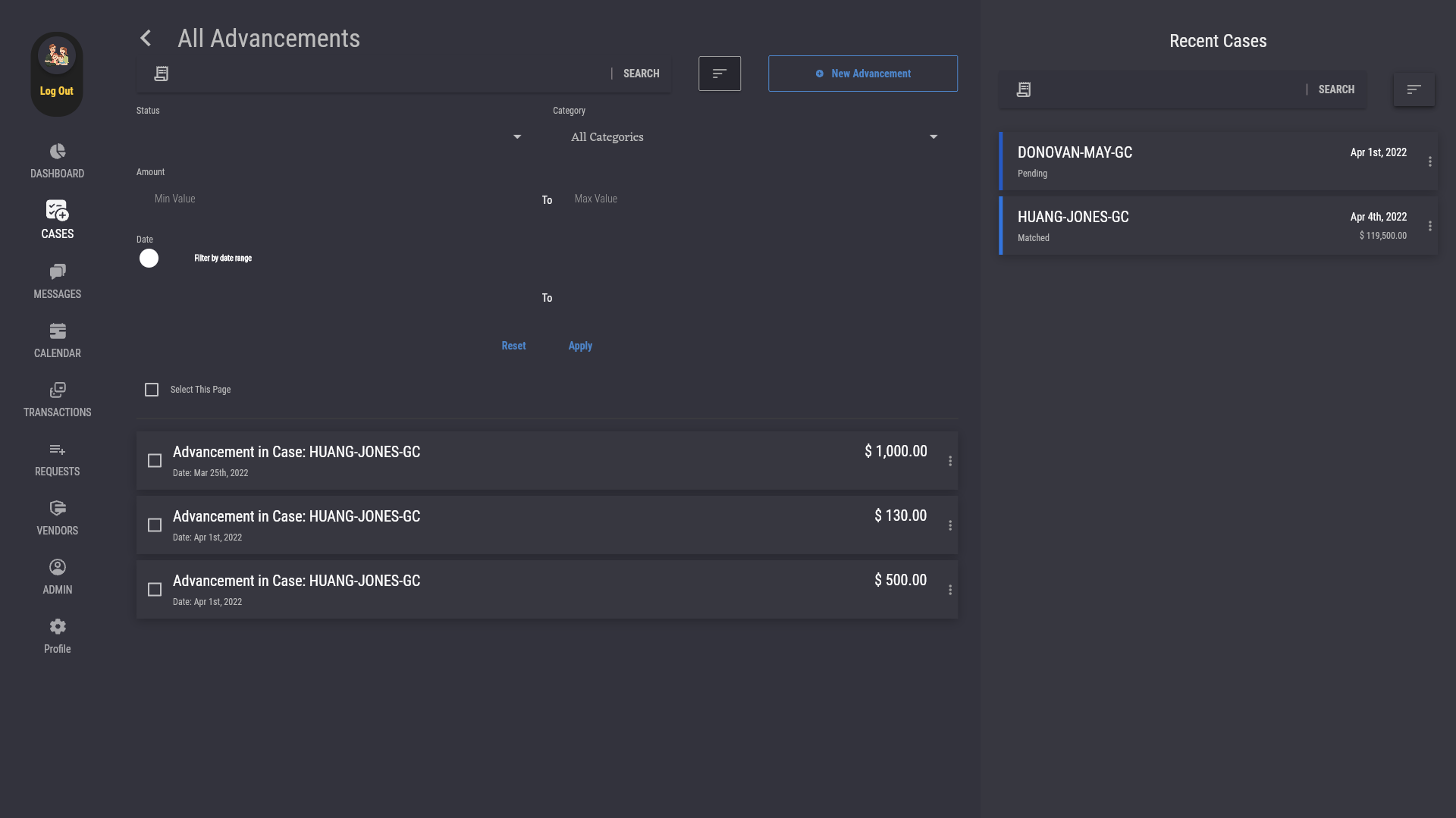Open the All Categories dropdown
This screenshot has height=818, width=1456.
click(754, 137)
